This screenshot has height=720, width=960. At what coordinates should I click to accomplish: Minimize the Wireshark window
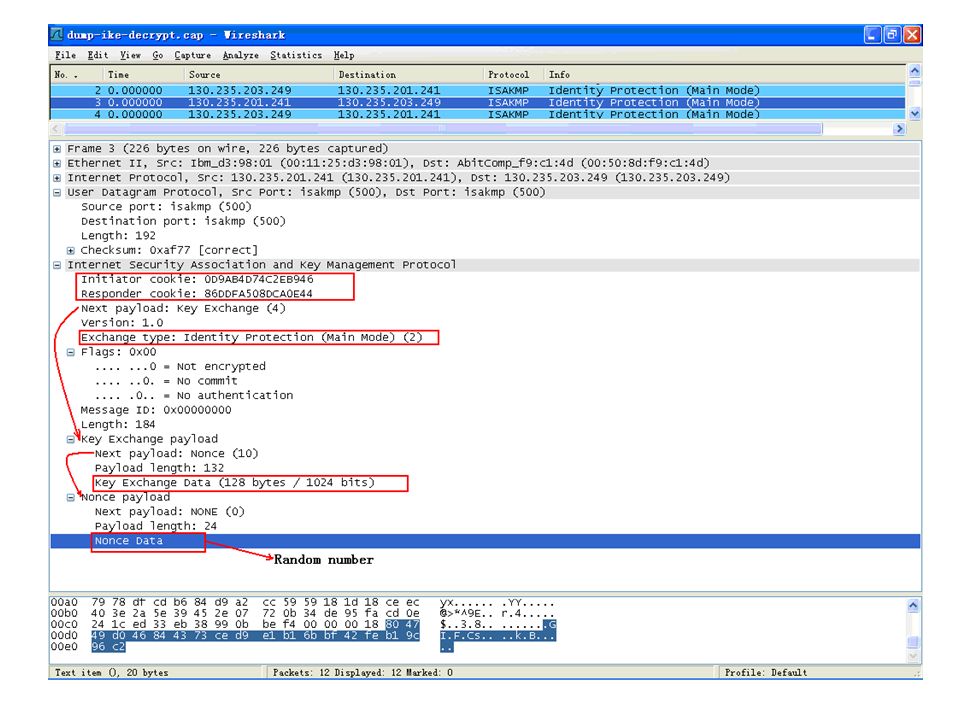pos(872,35)
